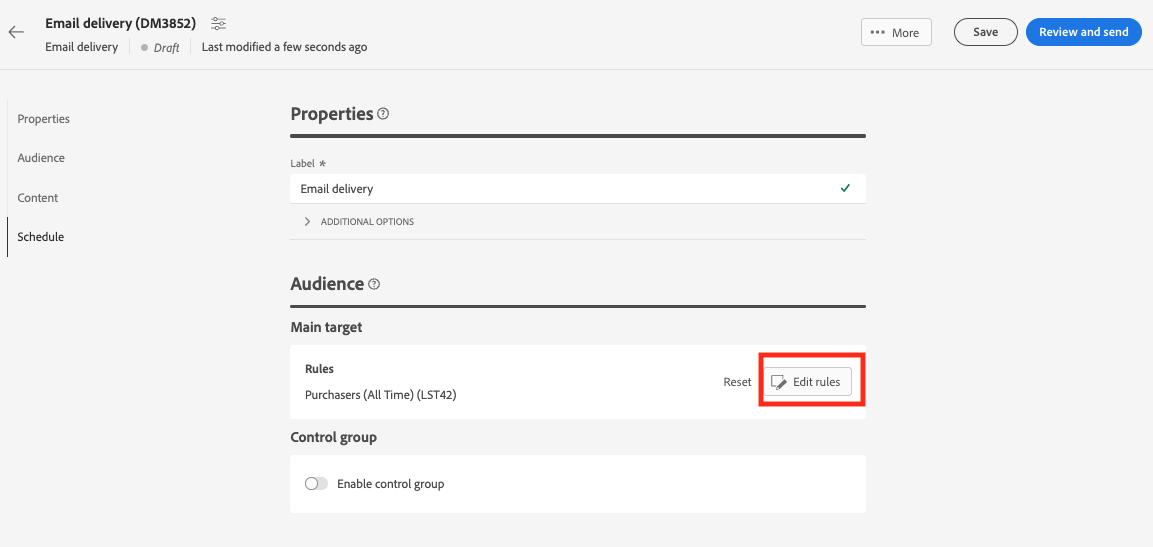Jump to the Audience section in sidebar

(x=41, y=158)
